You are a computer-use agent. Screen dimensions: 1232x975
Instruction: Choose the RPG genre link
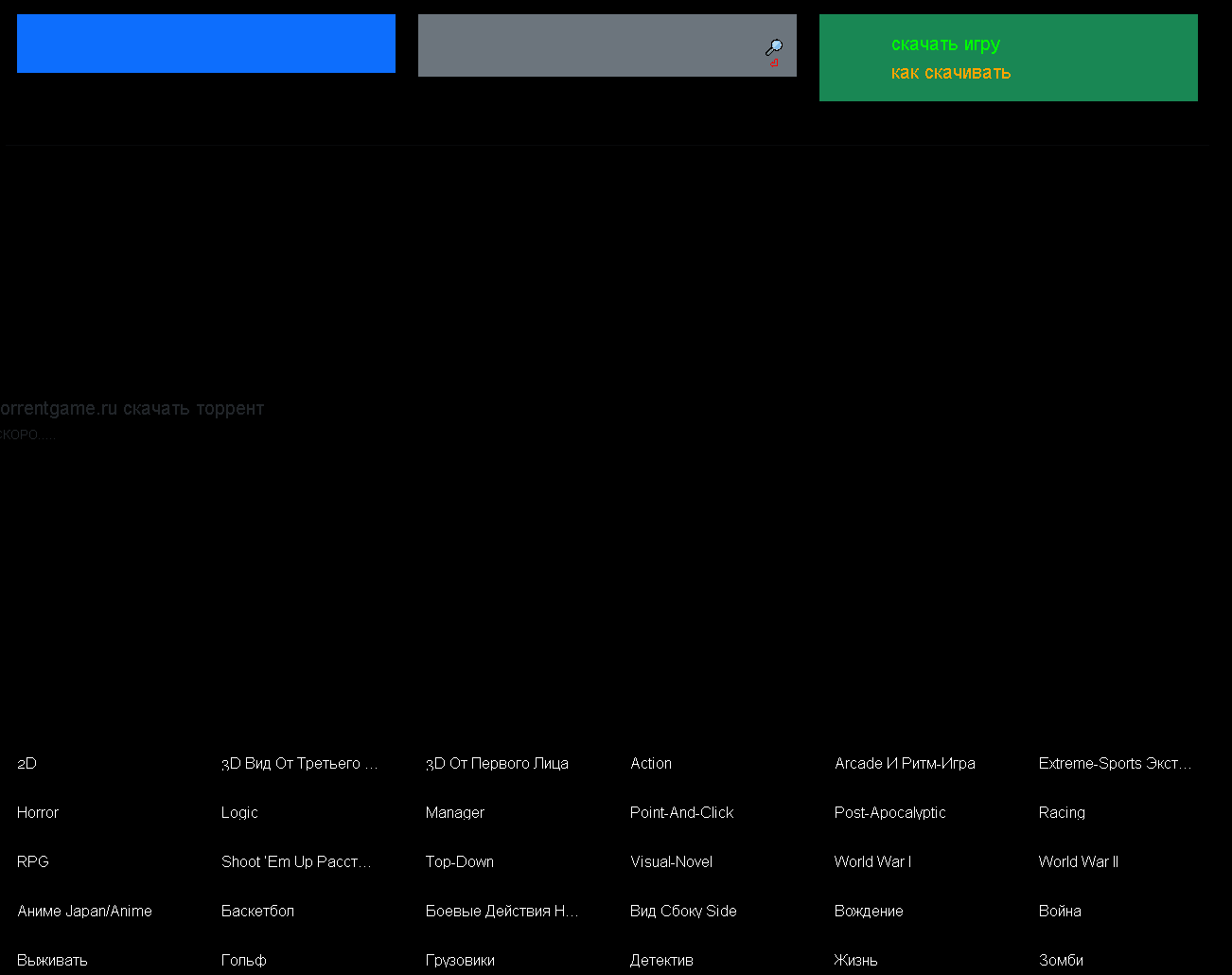[x=33, y=862]
